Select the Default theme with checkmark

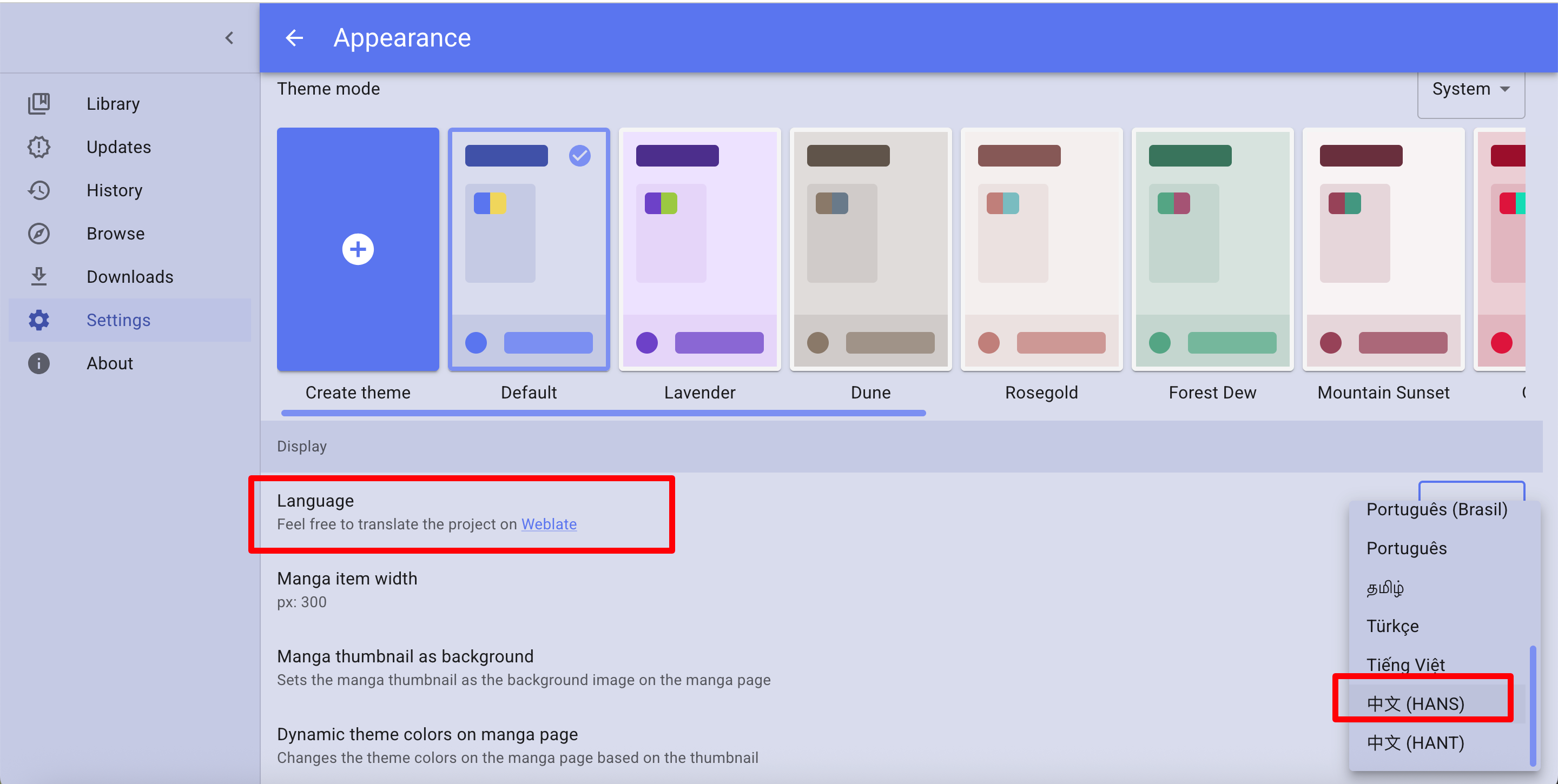click(x=529, y=249)
